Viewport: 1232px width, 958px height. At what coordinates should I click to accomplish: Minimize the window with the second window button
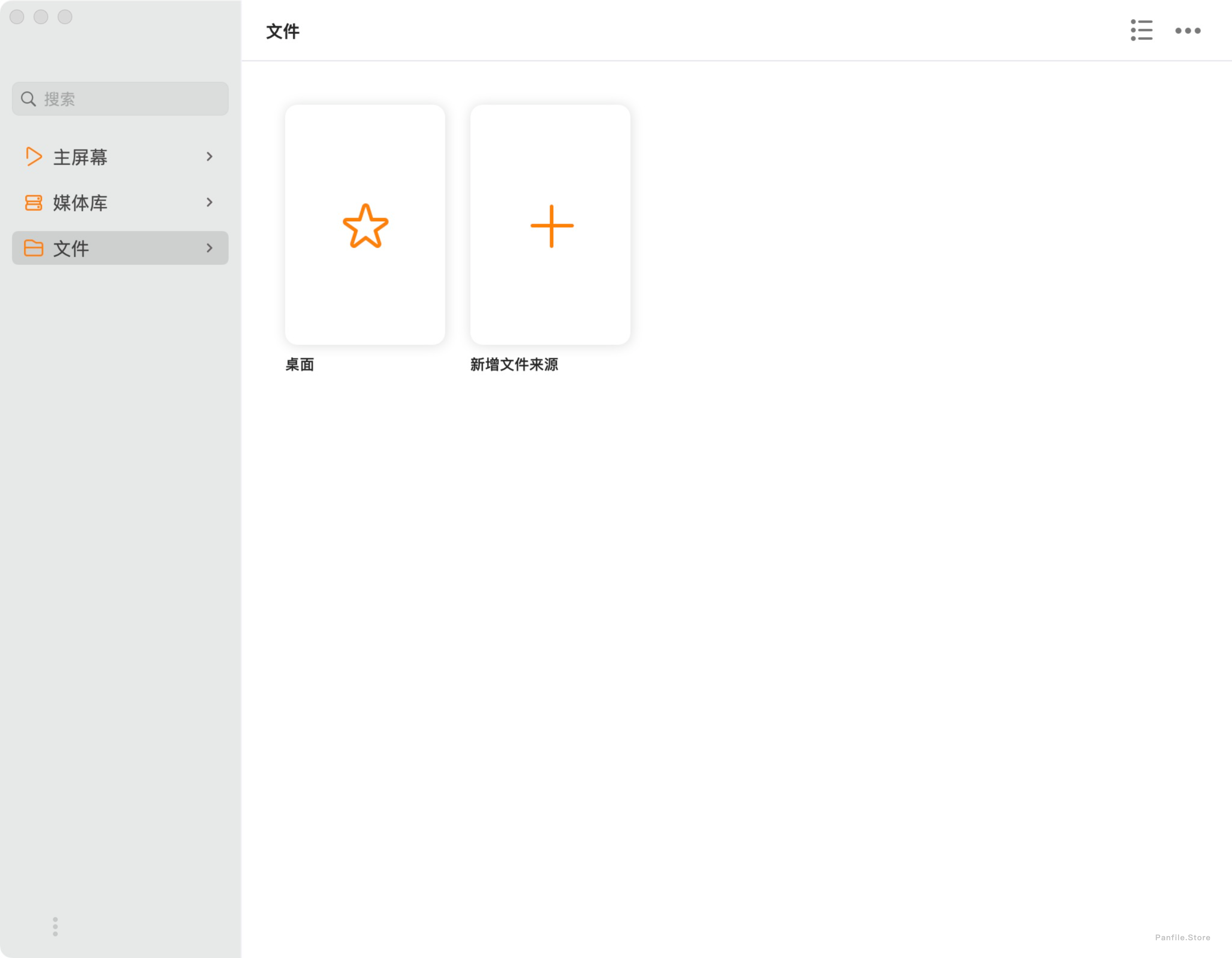tap(41, 17)
